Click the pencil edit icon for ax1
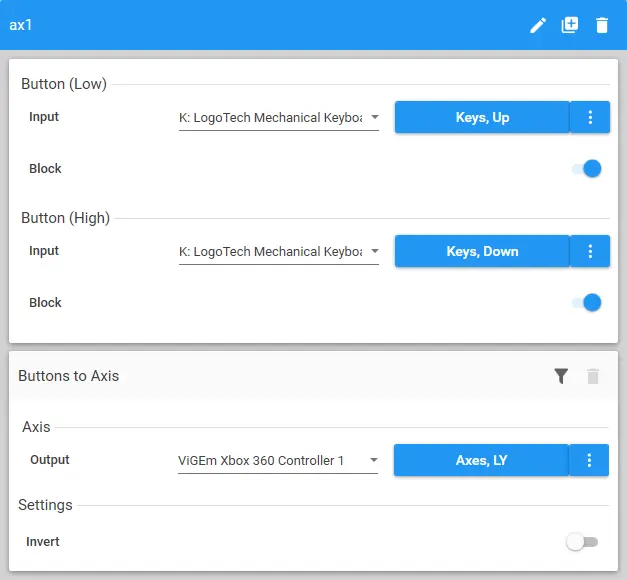Image resolution: width=627 pixels, height=580 pixels. click(x=538, y=25)
